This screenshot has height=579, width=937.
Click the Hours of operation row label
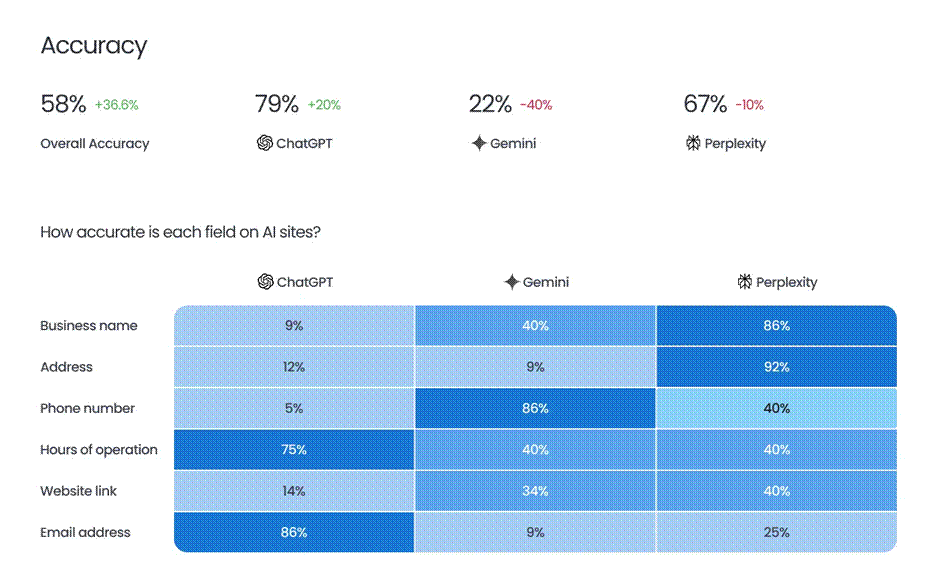pos(99,450)
